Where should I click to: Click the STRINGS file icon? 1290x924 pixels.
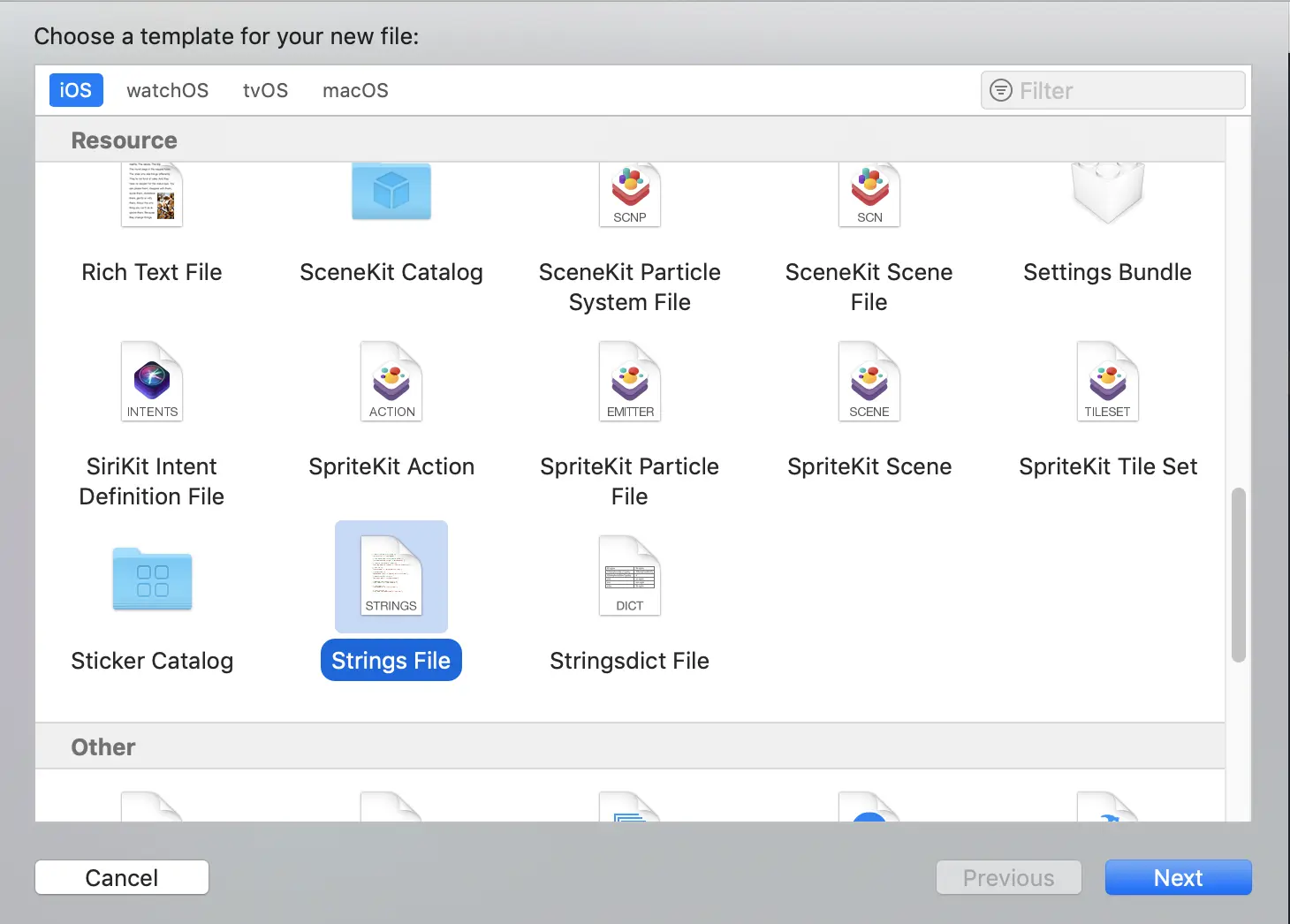point(391,576)
